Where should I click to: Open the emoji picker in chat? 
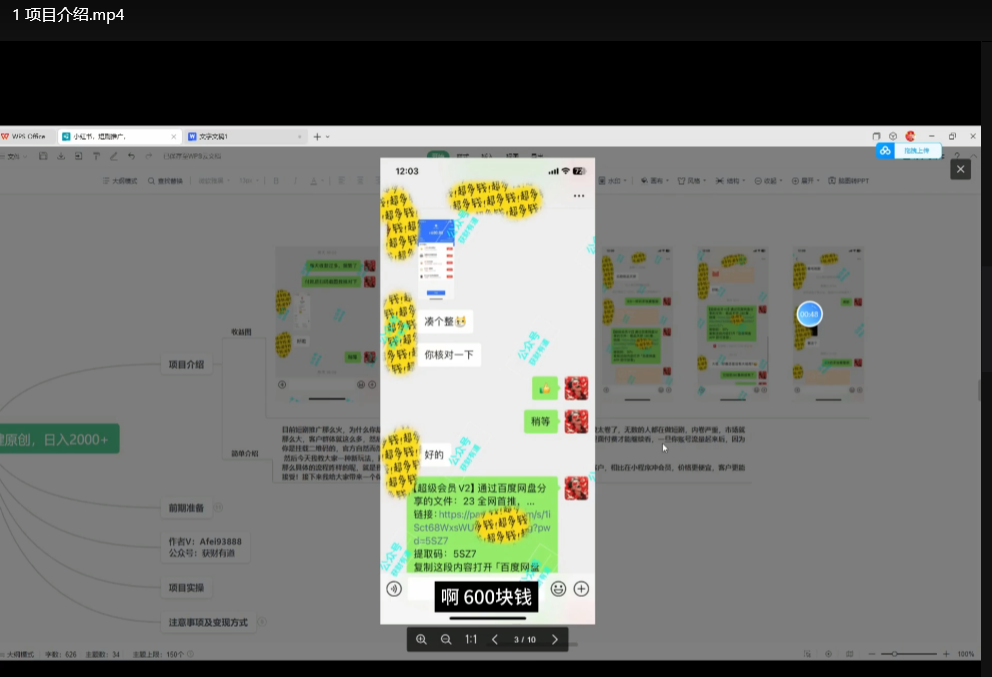click(558, 589)
